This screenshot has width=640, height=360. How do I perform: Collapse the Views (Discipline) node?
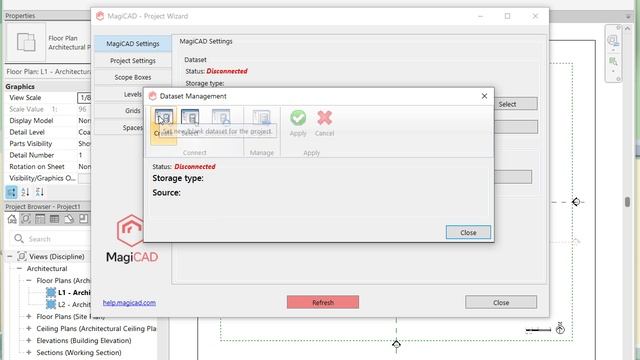click(x=10, y=256)
